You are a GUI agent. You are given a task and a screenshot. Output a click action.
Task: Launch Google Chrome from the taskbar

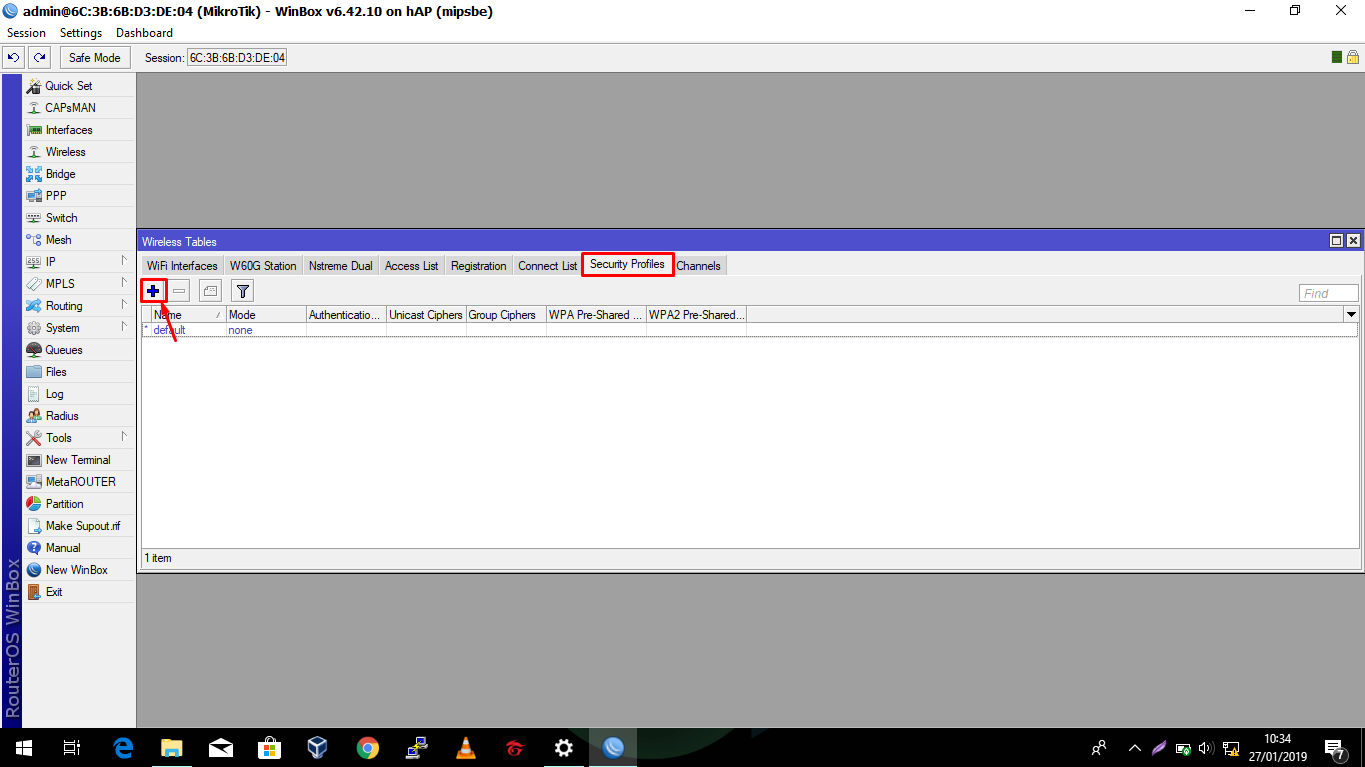click(368, 747)
